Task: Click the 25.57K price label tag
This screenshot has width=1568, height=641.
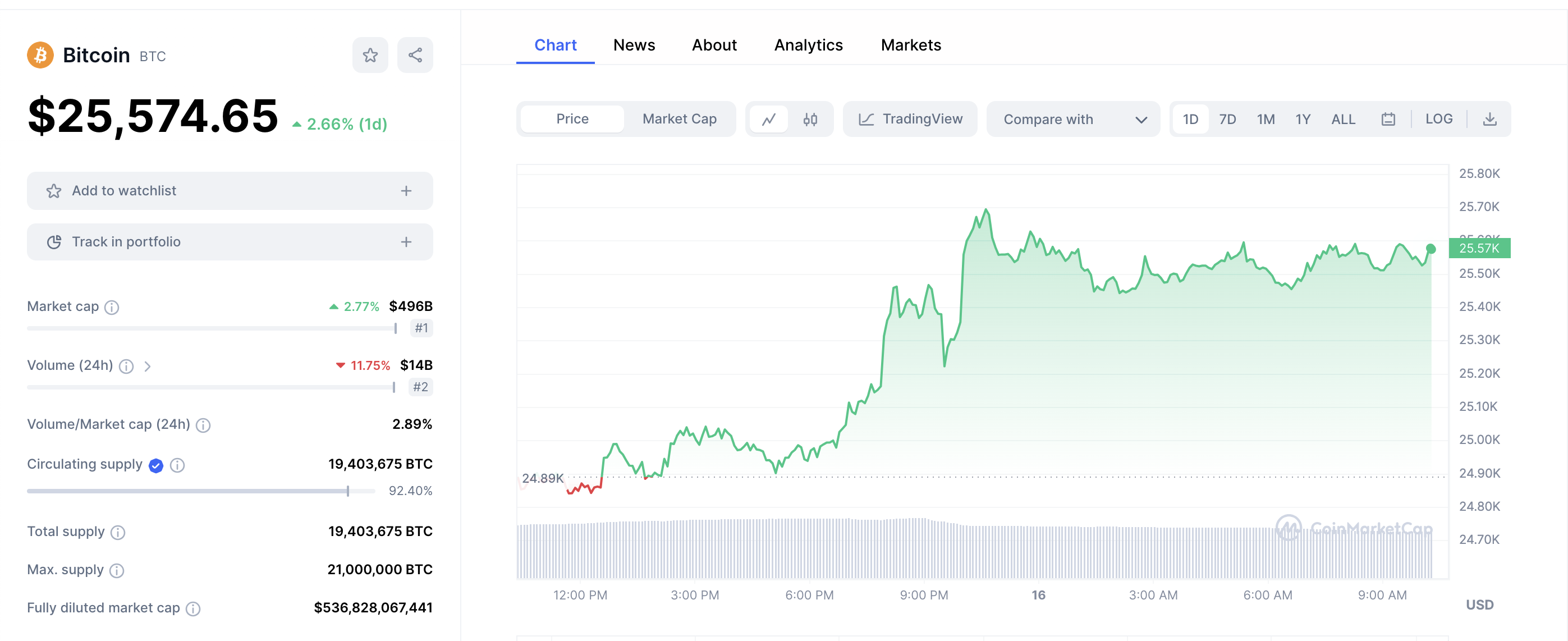Action: pyautogui.click(x=1479, y=248)
